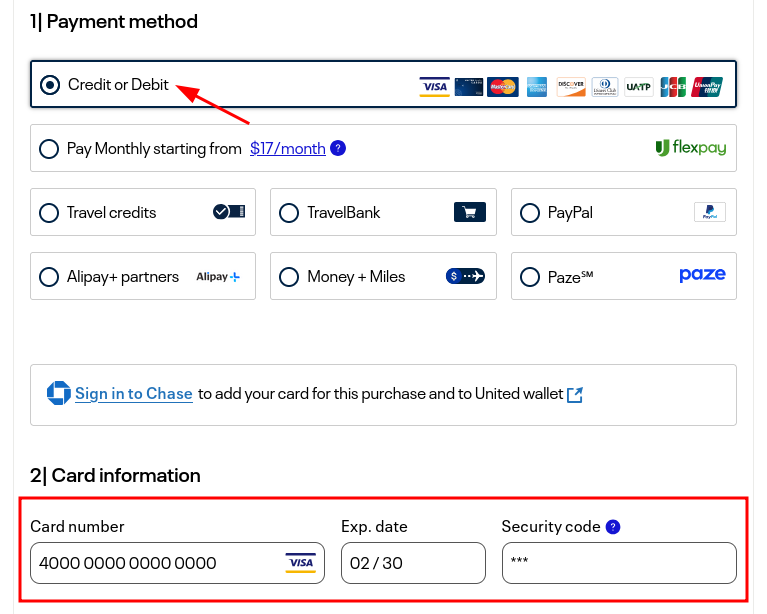The image size is (767, 614).
Task: Click the help icon next to $17/month
Action: (338, 148)
